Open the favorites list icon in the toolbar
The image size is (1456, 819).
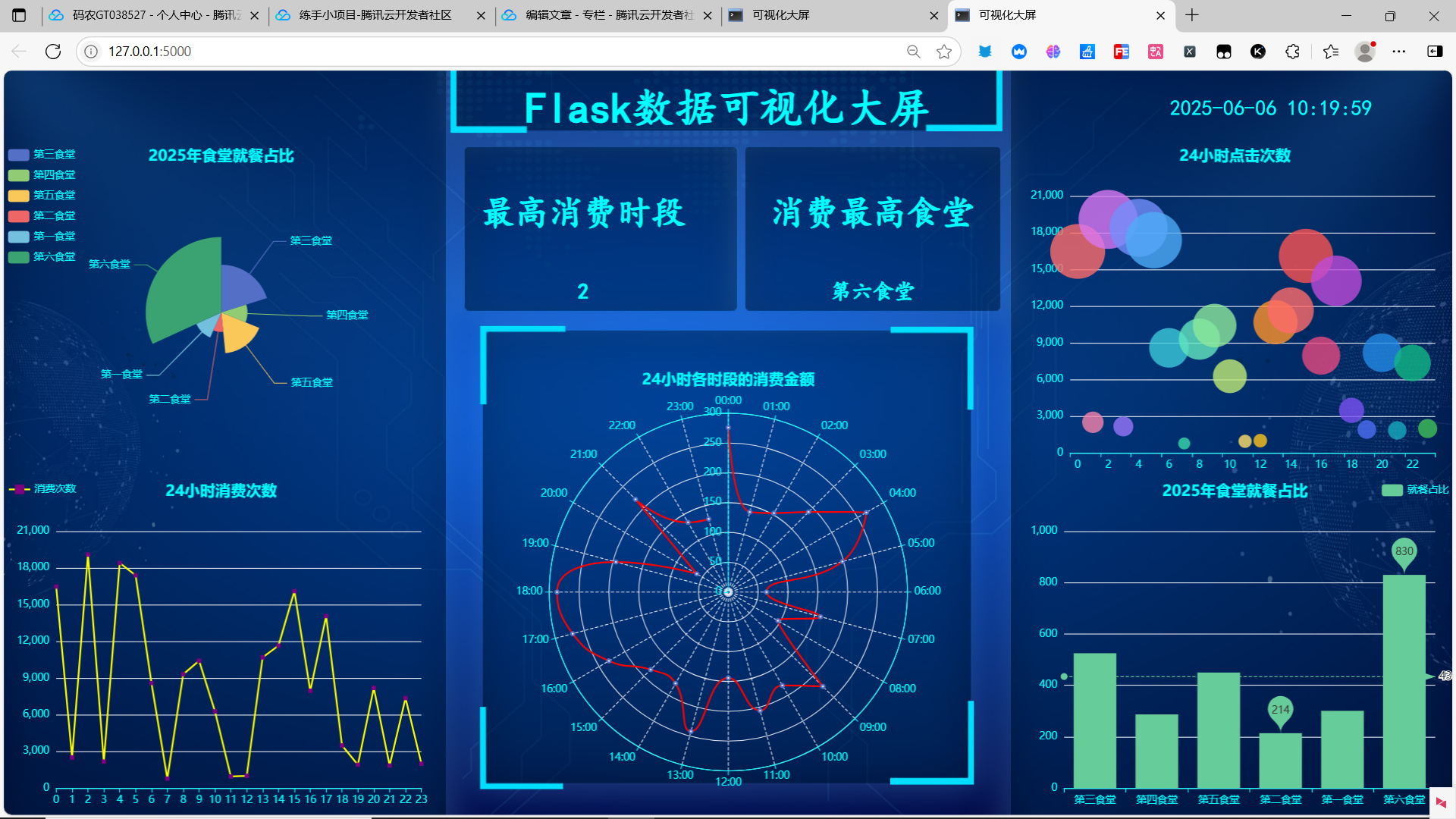(x=1331, y=52)
